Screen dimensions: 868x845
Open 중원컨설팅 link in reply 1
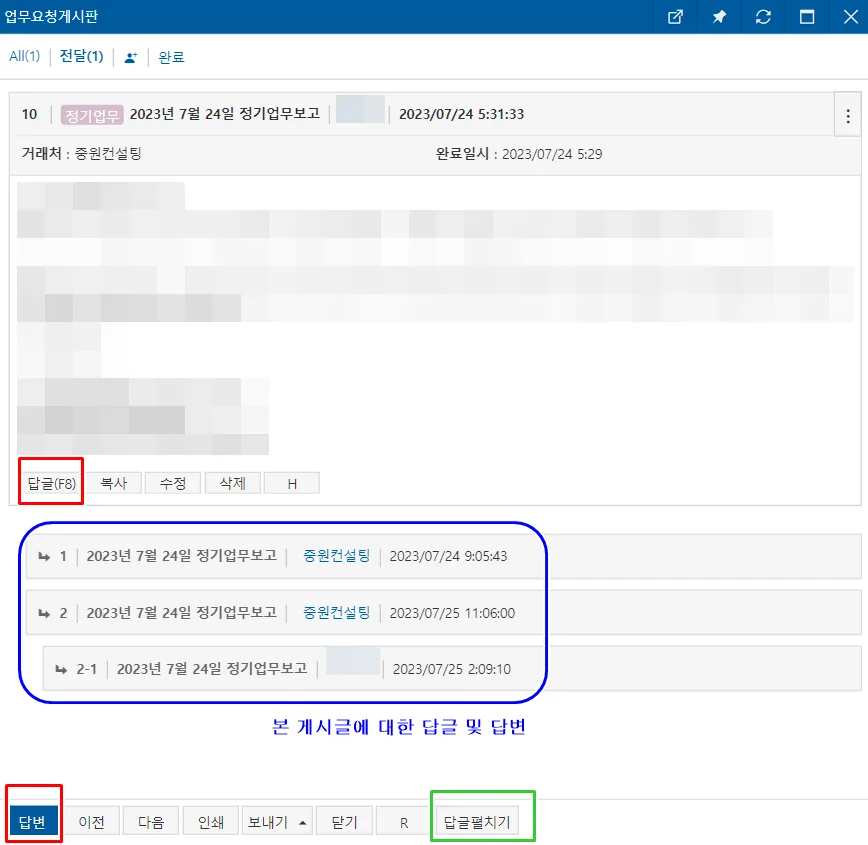(x=336, y=556)
